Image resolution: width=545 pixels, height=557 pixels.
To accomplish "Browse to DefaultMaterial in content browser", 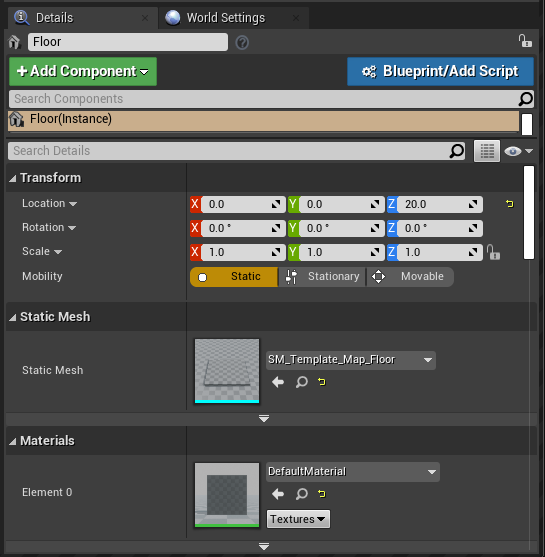I will click(x=302, y=494).
